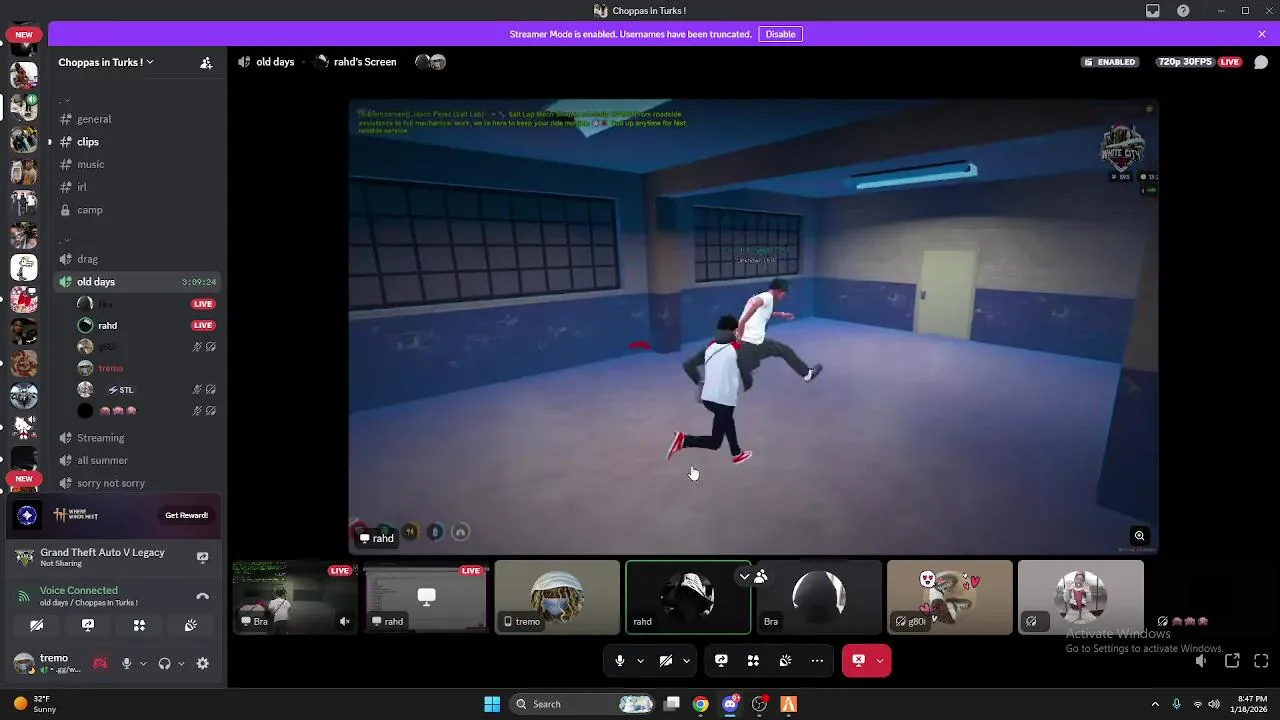
Task: Unmute Bra's stream speaker icon on thumbnail
Action: click(344, 621)
